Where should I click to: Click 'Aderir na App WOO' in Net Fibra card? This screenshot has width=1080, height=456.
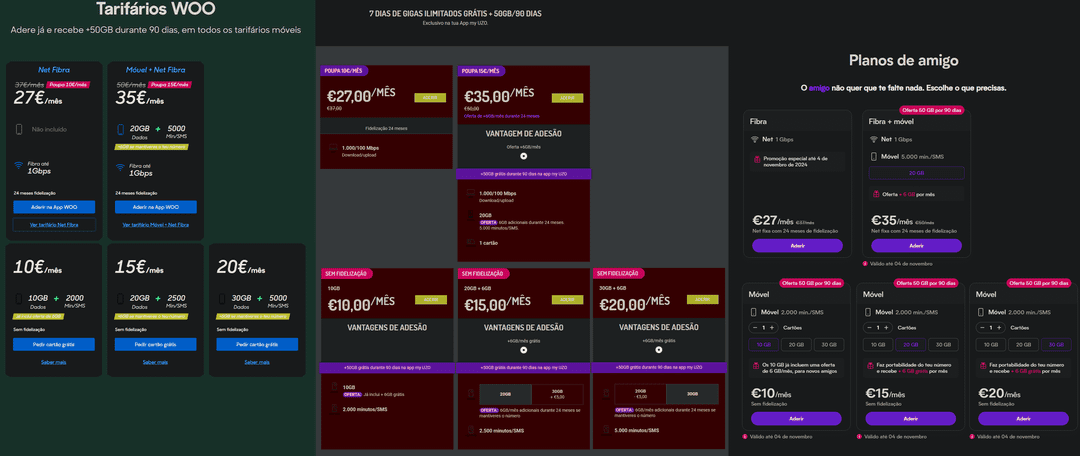(x=54, y=207)
